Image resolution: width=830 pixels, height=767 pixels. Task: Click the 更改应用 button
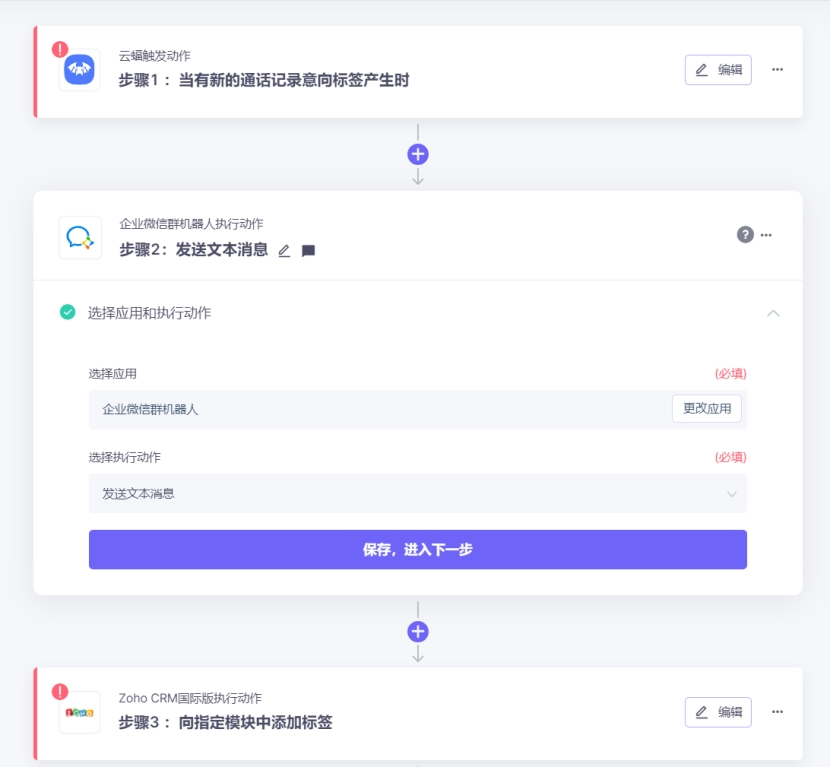[707, 409]
